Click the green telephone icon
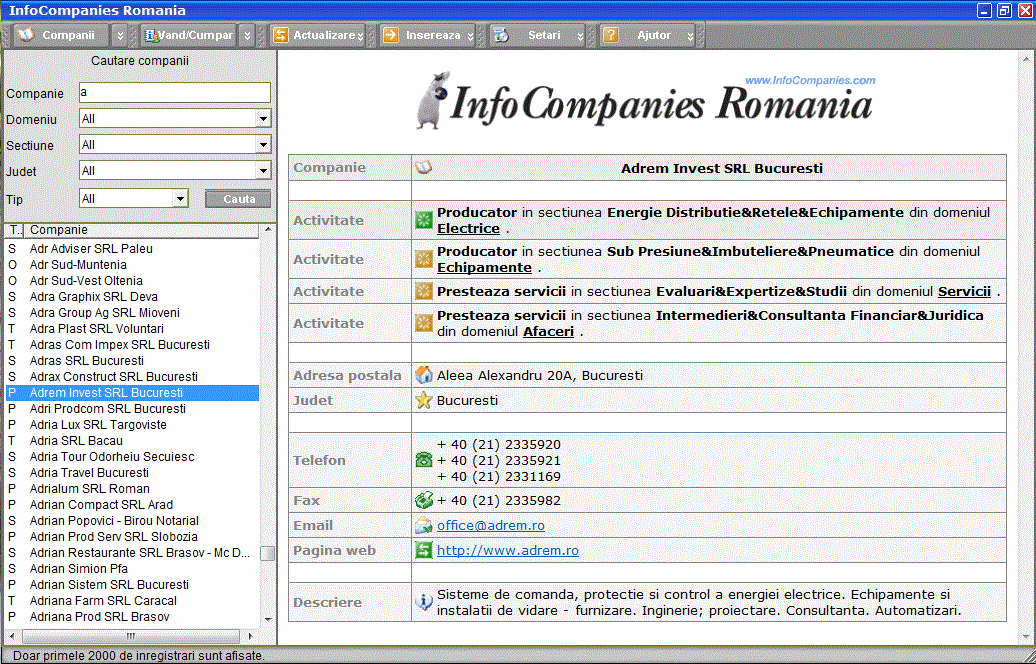The width and height of the screenshot is (1036, 664). pos(424,460)
